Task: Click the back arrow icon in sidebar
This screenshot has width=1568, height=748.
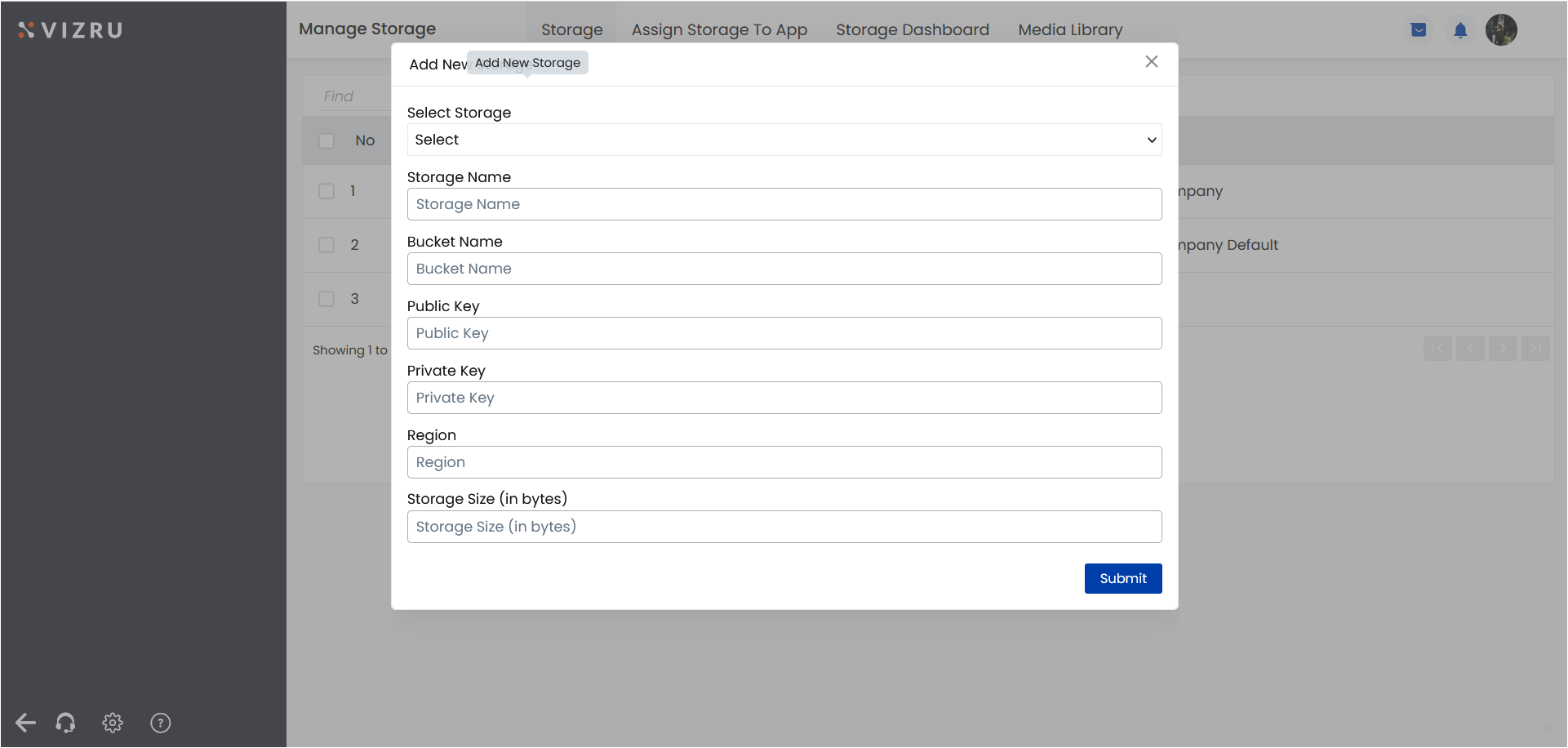Action: pyautogui.click(x=26, y=723)
